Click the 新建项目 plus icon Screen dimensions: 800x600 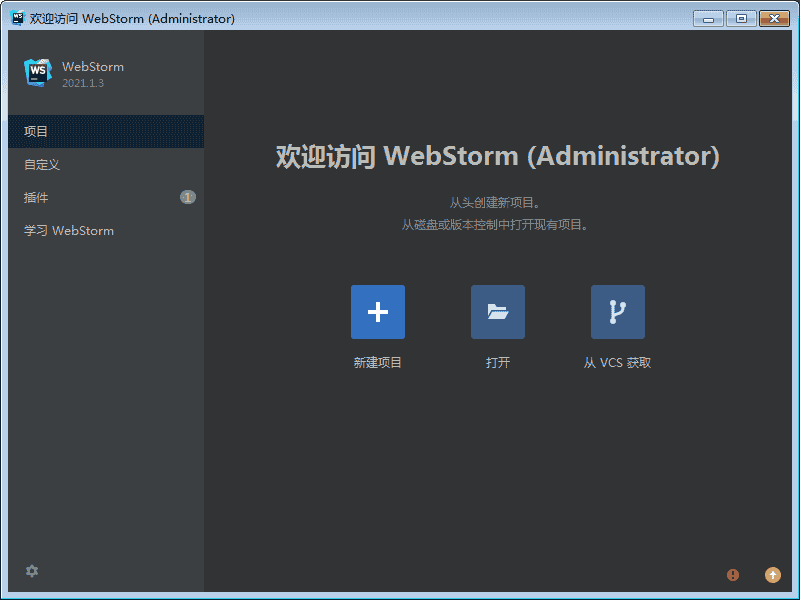click(378, 312)
